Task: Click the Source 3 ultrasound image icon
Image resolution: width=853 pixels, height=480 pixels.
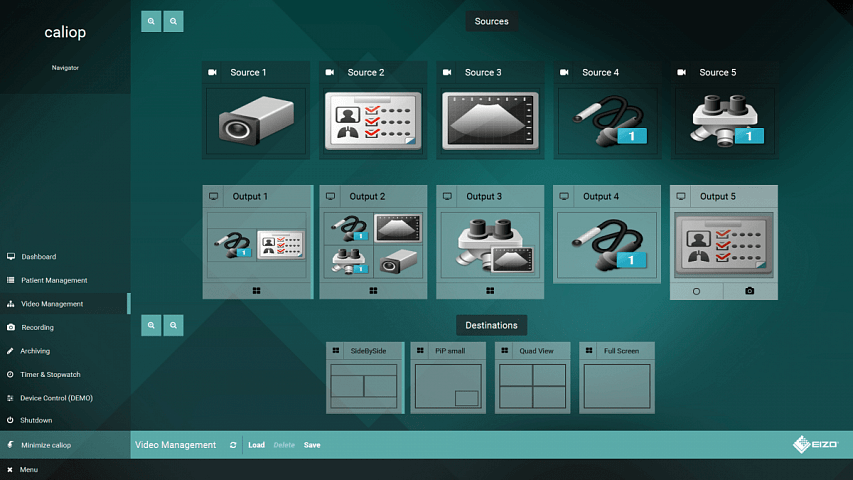Action: [x=490, y=121]
